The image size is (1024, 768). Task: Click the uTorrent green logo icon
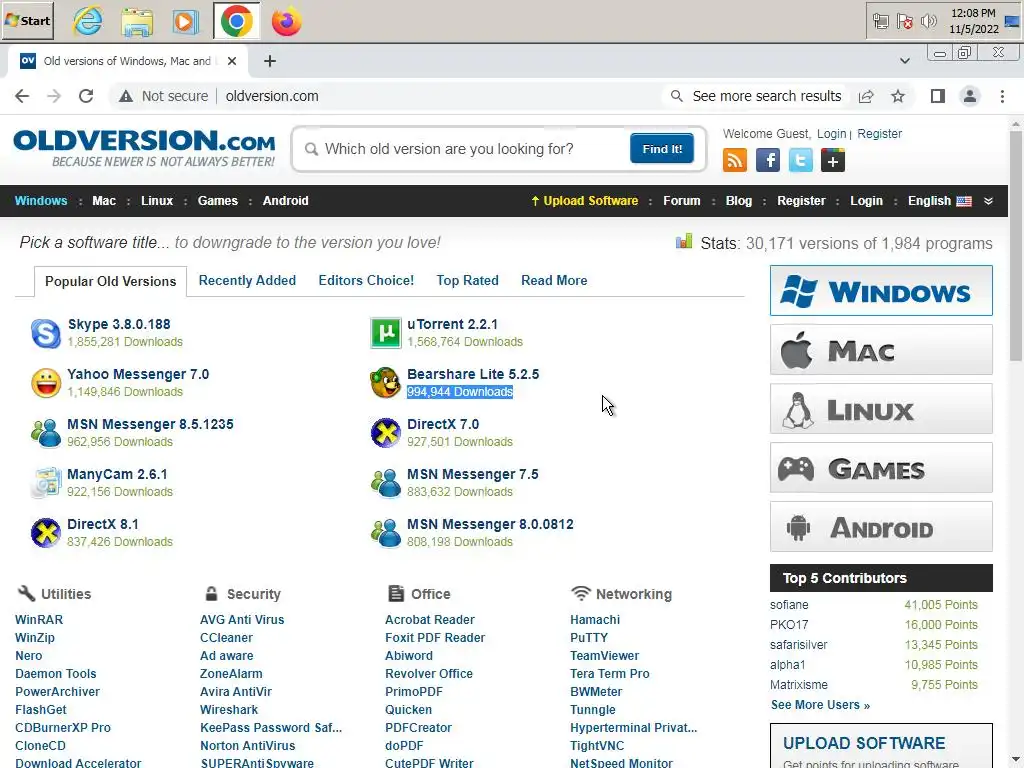click(385, 333)
